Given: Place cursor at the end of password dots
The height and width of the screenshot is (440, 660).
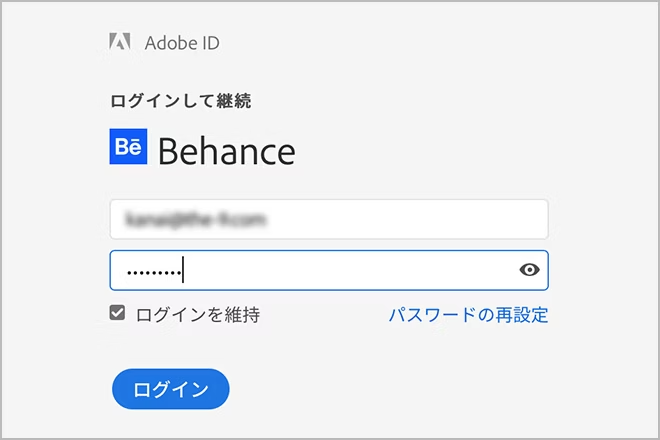Looking at the screenshot, I should (184, 270).
